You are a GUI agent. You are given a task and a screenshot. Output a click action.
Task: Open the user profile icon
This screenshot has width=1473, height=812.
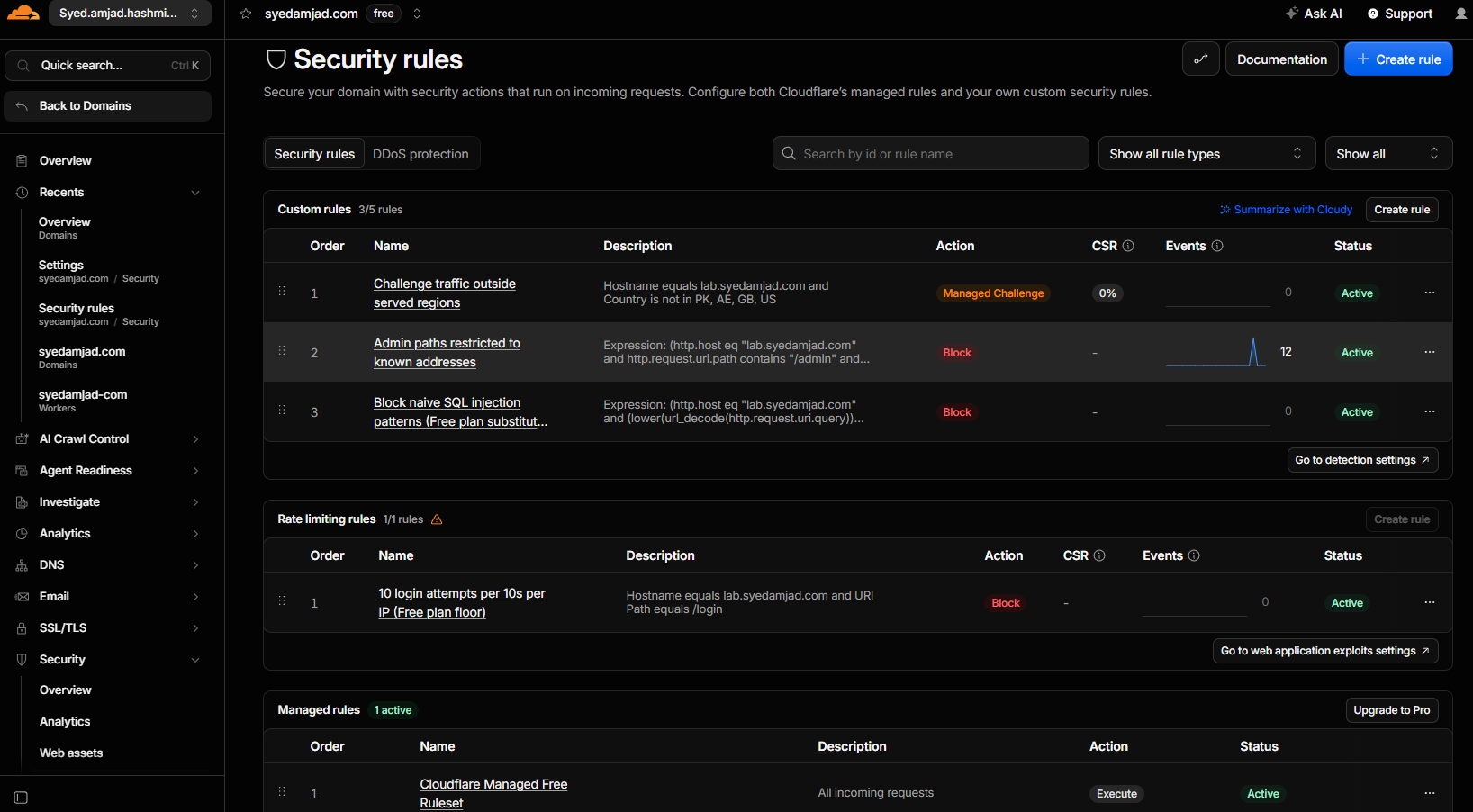pos(1460,14)
